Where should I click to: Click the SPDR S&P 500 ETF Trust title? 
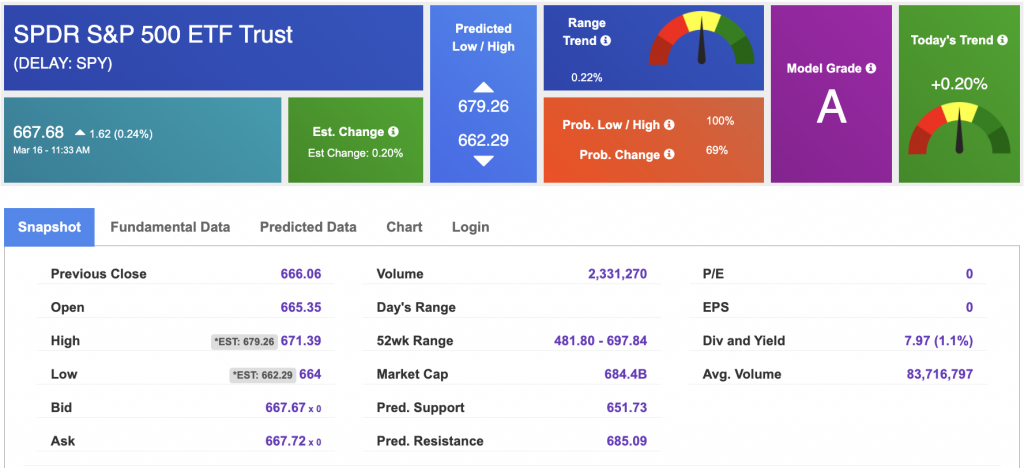pyautogui.click(x=153, y=34)
